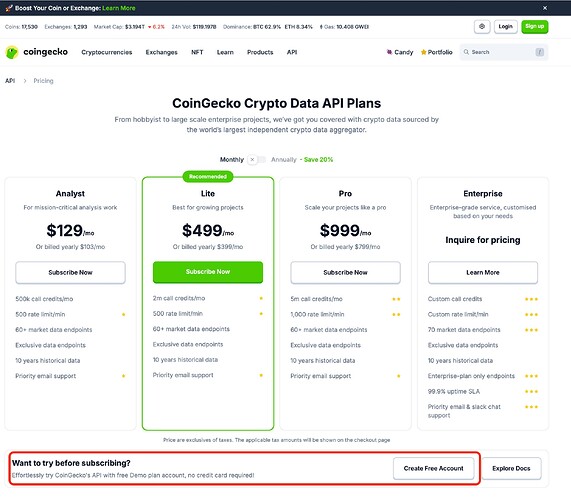The width and height of the screenshot is (571, 500).
Task: Toggle Monthly to Annually billing switch
Action: click(x=257, y=160)
